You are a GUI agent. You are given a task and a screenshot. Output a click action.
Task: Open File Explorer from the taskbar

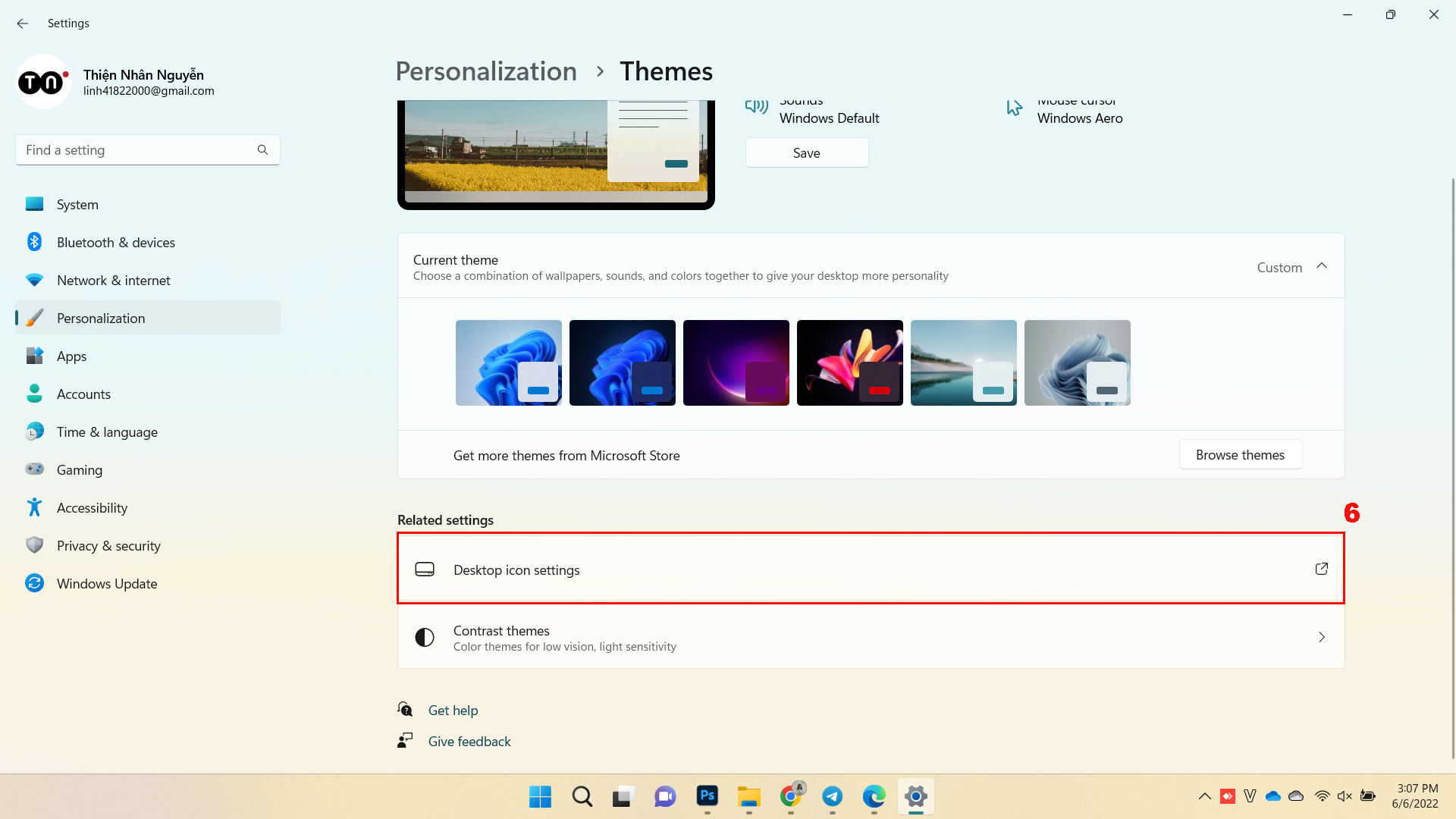[748, 796]
